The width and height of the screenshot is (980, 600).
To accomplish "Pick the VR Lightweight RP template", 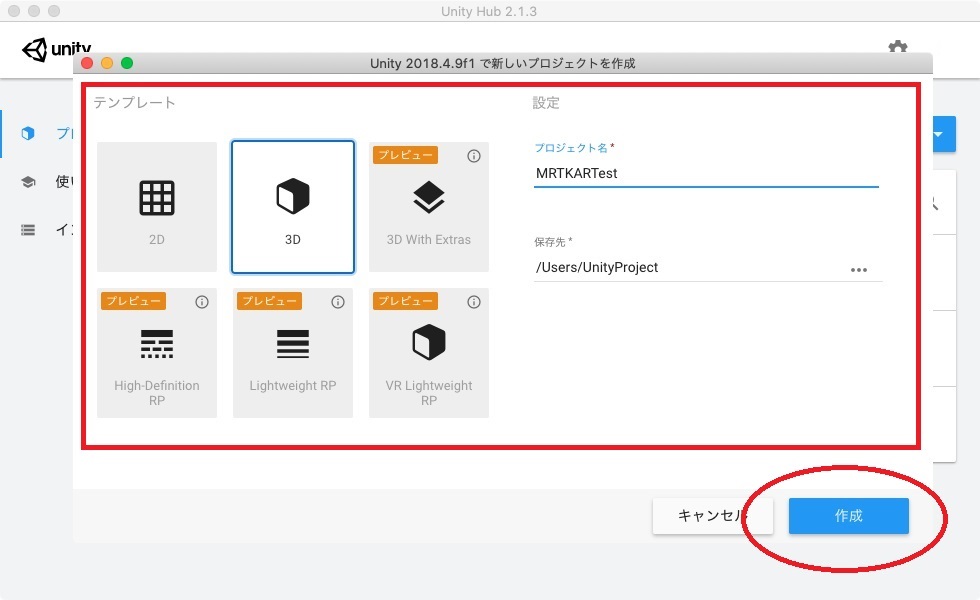I will tap(429, 352).
